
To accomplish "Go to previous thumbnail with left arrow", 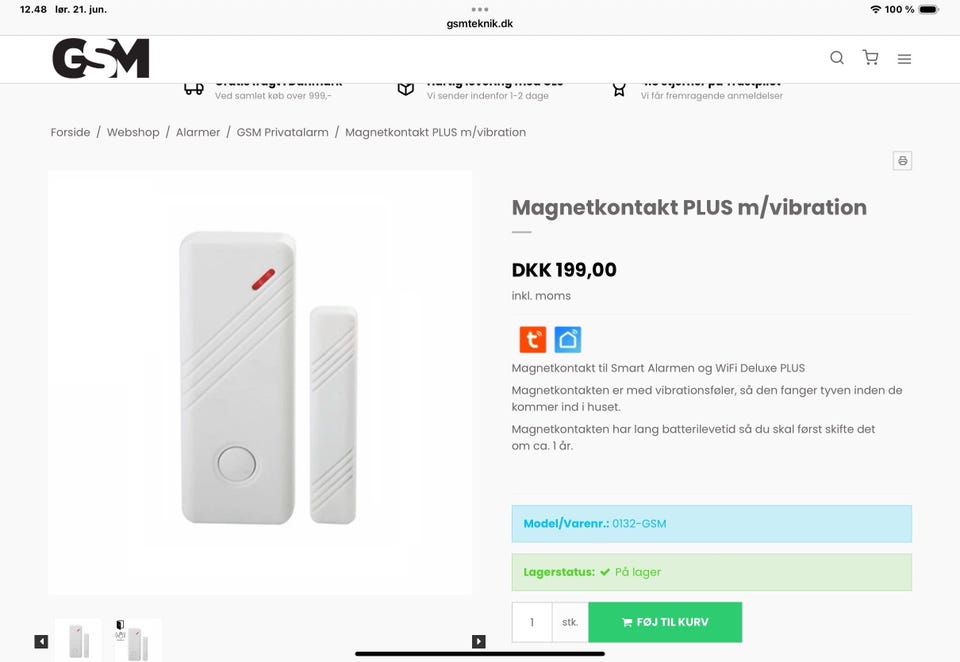I will pos(41,641).
